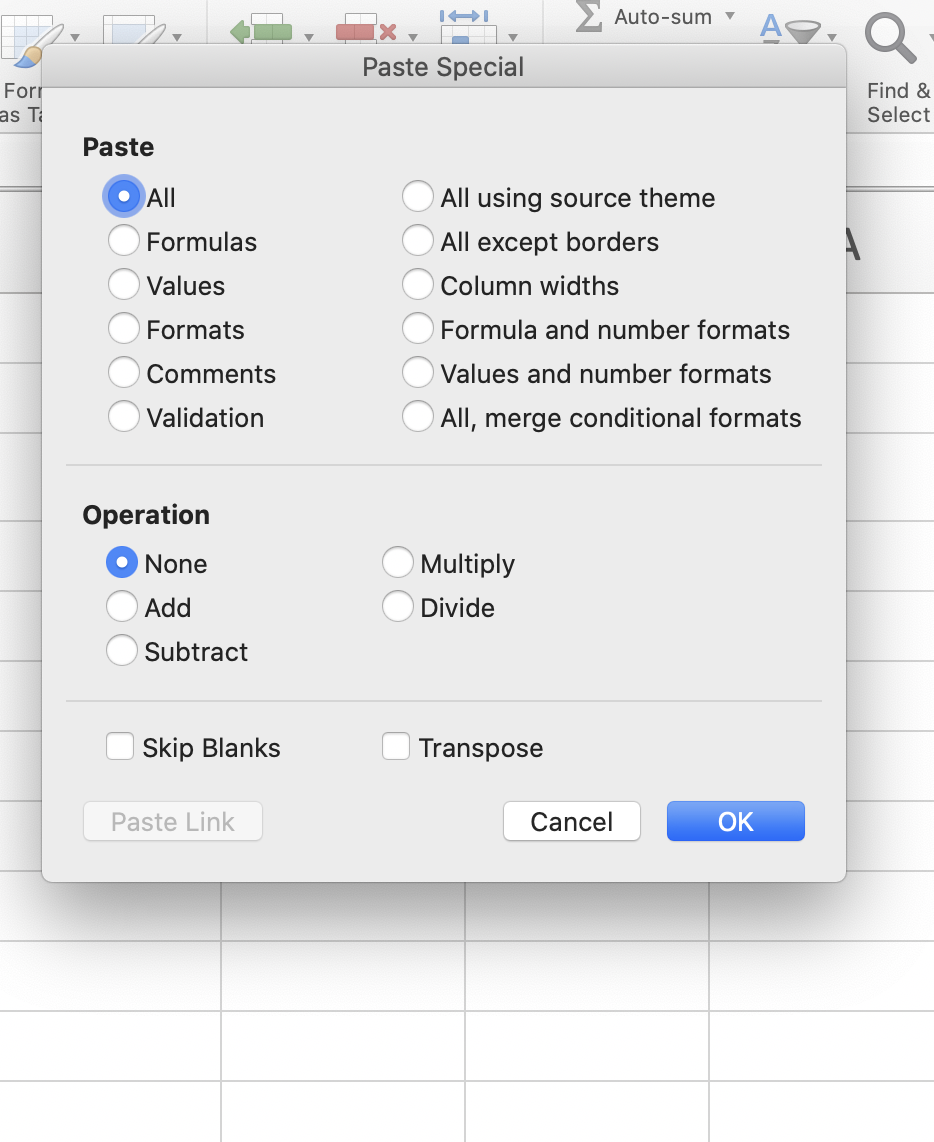
Task: Click the Auto-sum sigma icon
Action: coord(589,16)
